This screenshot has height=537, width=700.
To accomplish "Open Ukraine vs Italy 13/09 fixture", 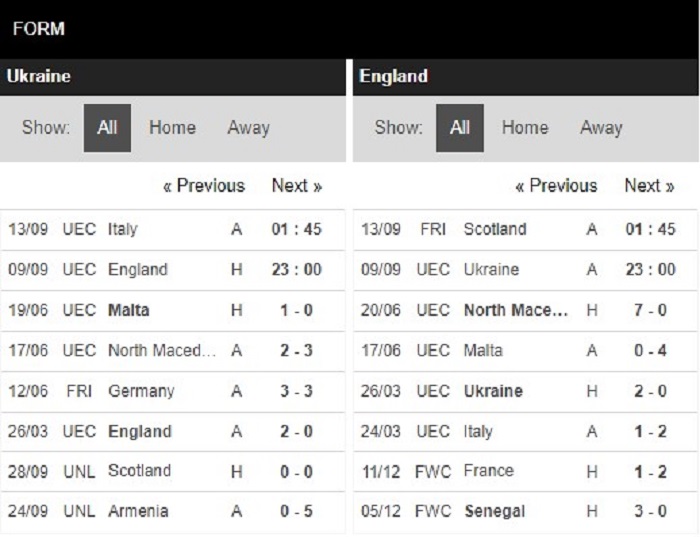I will click(172, 229).
